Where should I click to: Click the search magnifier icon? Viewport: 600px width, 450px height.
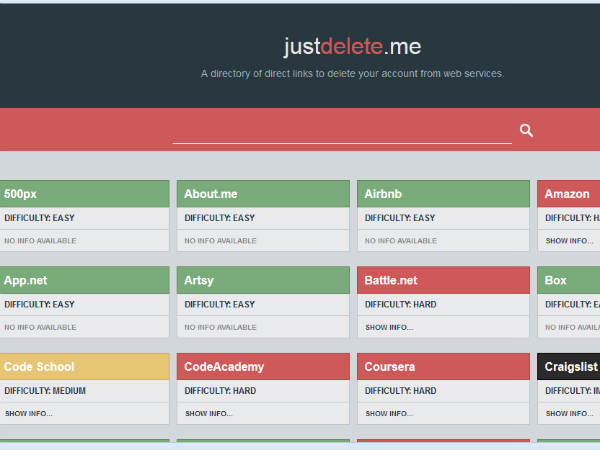pyautogui.click(x=527, y=130)
